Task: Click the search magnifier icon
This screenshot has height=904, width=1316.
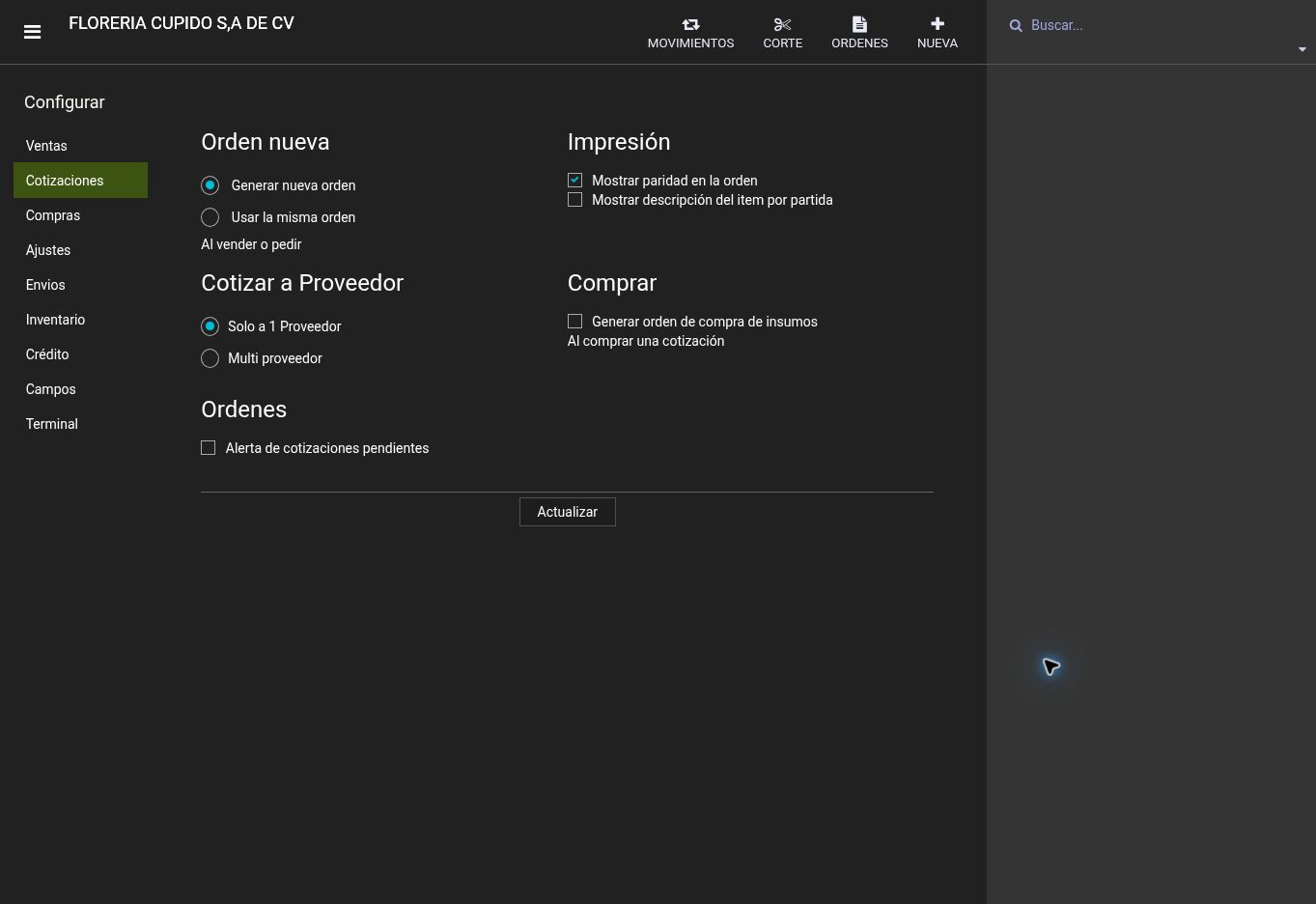Action: (1016, 26)
